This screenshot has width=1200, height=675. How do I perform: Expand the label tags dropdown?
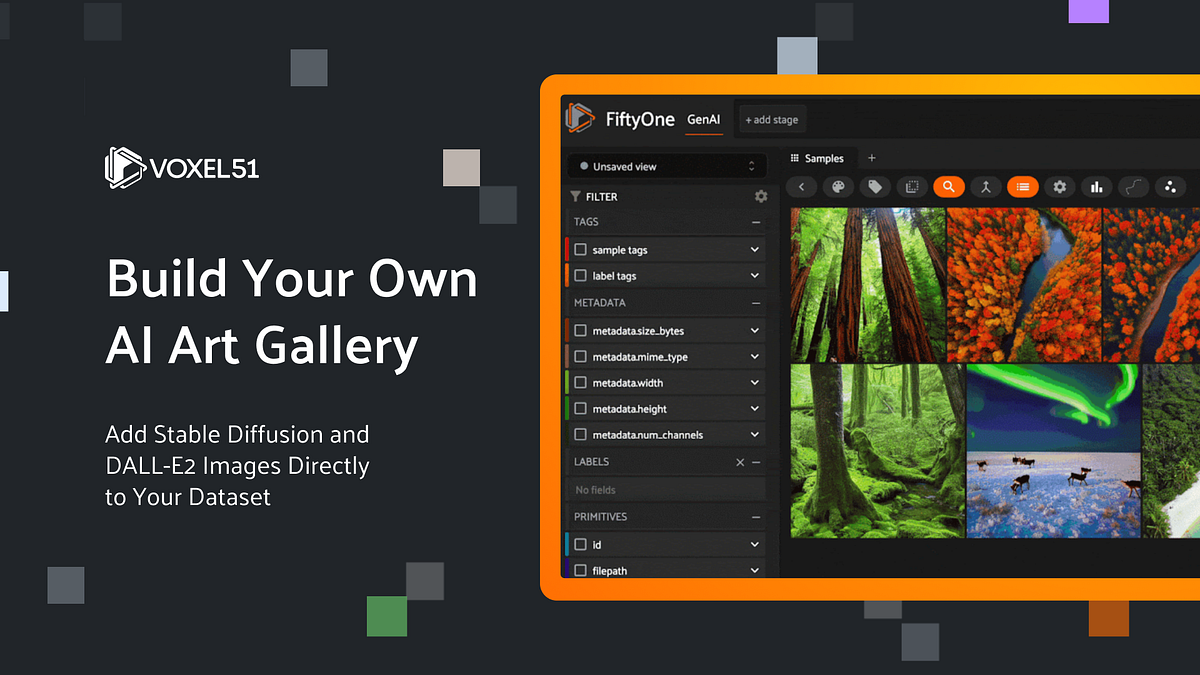click(x=755, y=275)
